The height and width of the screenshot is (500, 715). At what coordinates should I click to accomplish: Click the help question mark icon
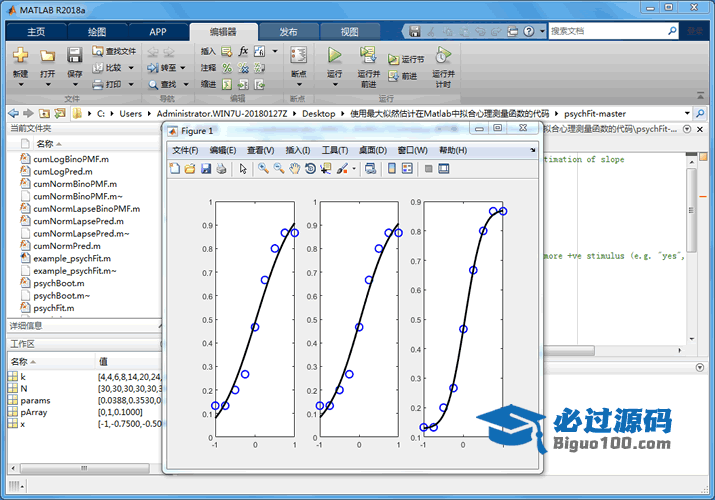[528, 31]
